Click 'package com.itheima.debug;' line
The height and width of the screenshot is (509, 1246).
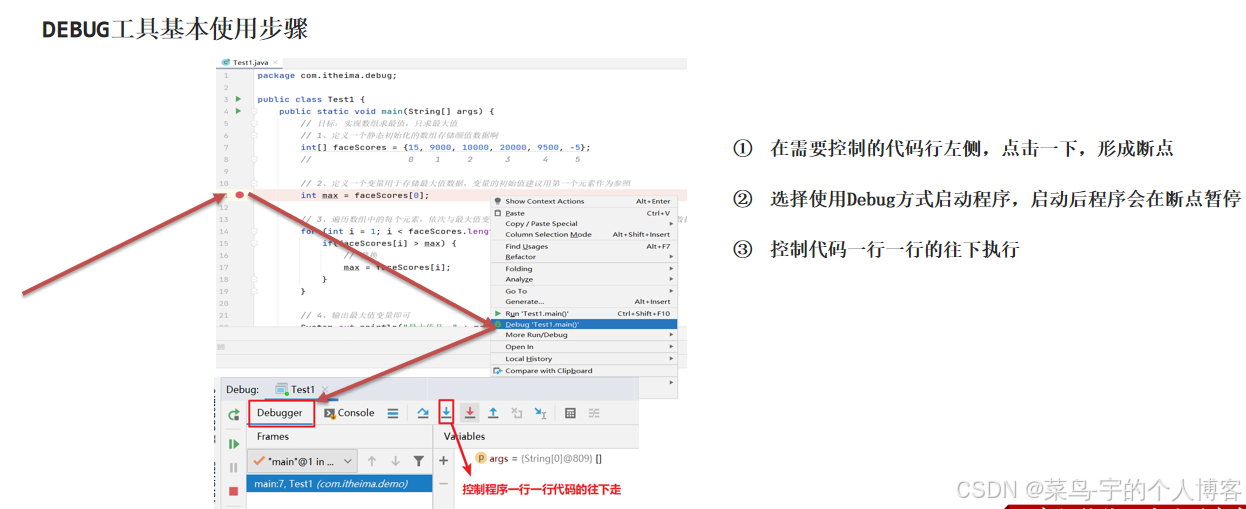pos(327,75)
